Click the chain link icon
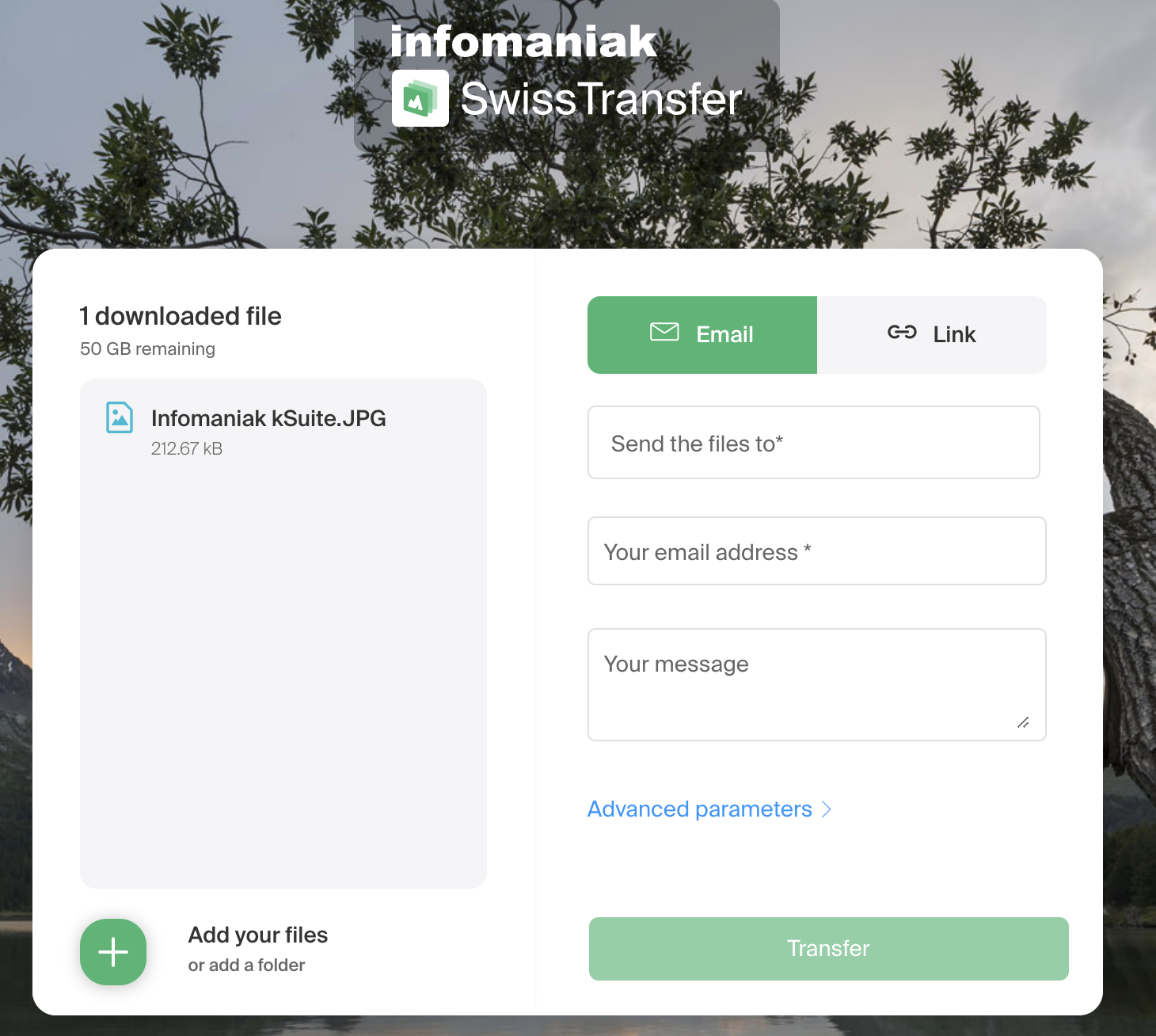This screenshot has width=1156, height=1036. point(902,332)
